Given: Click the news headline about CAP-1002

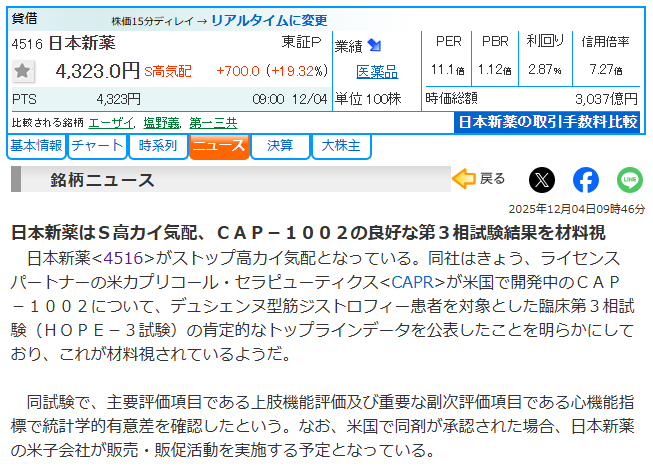Looking at the screenshot, I should click(x=308, y=233).
